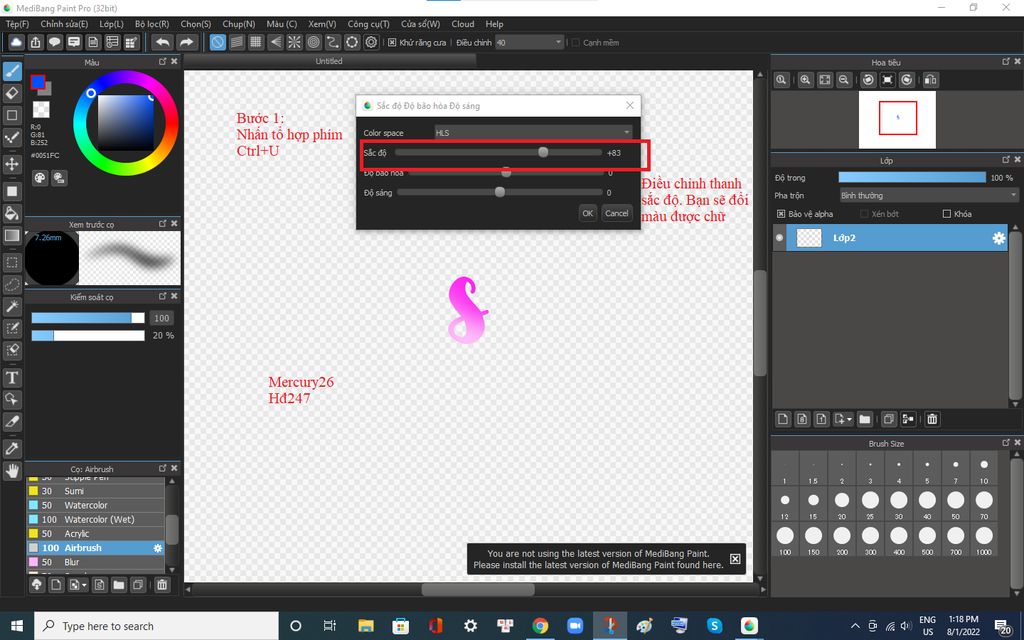Select the Eraser tool
The width and height of the screenshot is (1024, 640).
[12, 93]
